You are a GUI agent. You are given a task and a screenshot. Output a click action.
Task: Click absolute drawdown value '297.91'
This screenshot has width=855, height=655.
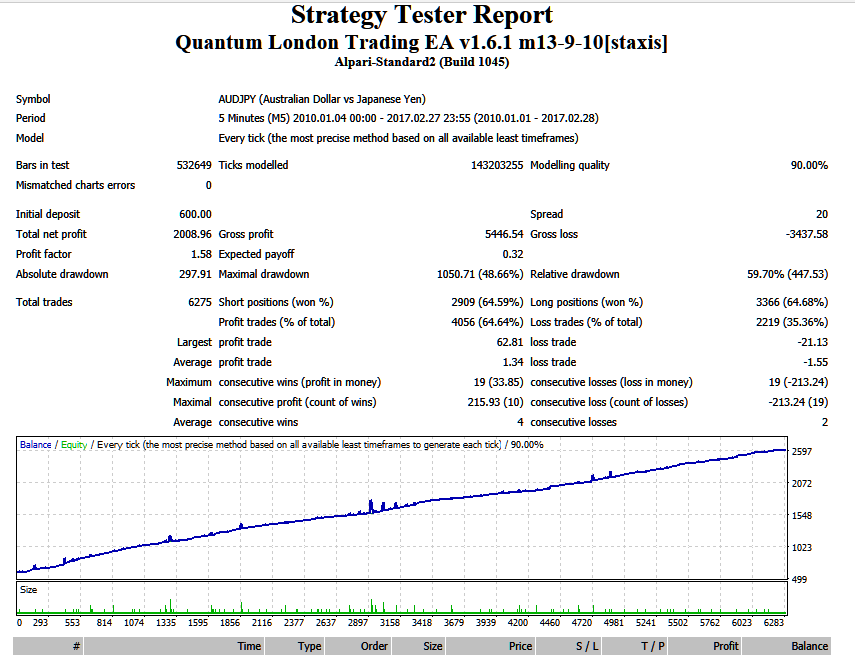pyautogui.click(x=195, y=274)
